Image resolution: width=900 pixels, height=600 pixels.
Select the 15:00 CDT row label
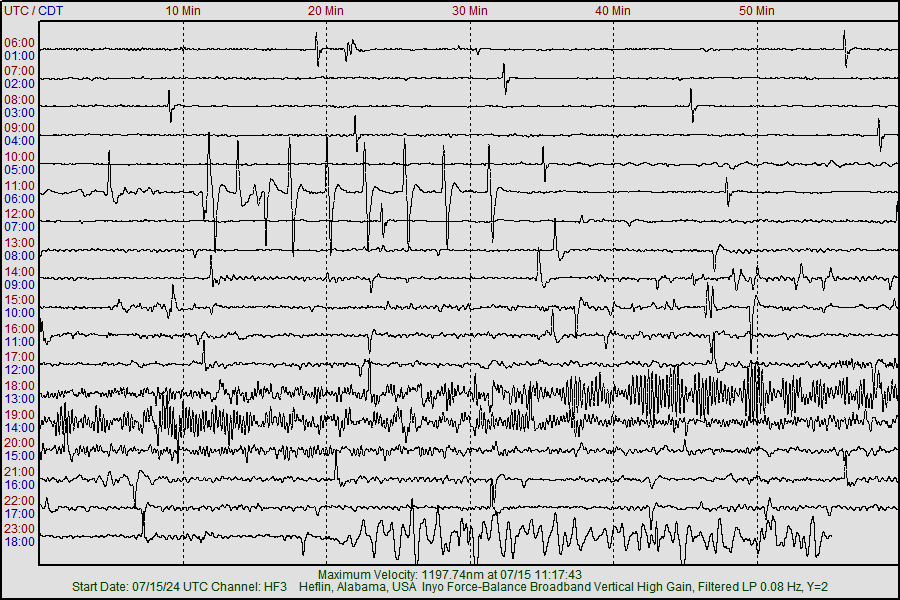[x=20, y=456]
